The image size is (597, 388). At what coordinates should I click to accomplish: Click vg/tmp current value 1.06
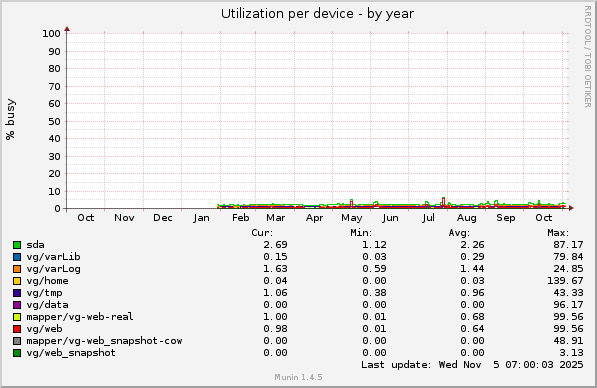pos(275,293)
